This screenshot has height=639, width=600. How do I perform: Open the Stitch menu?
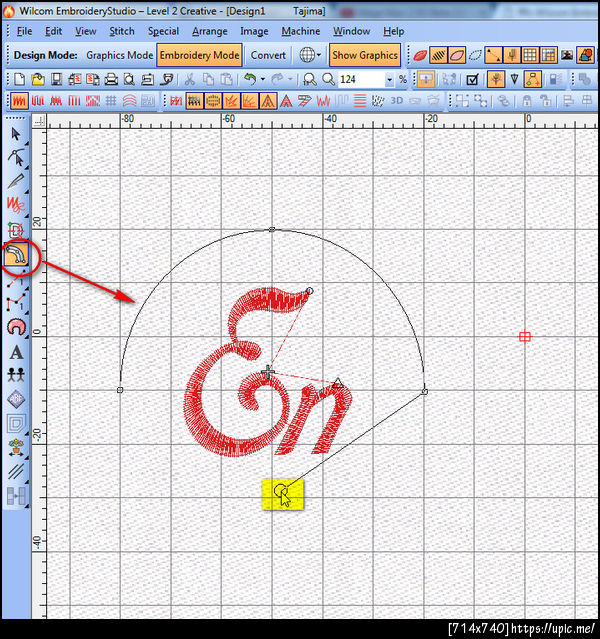(122, 31)
